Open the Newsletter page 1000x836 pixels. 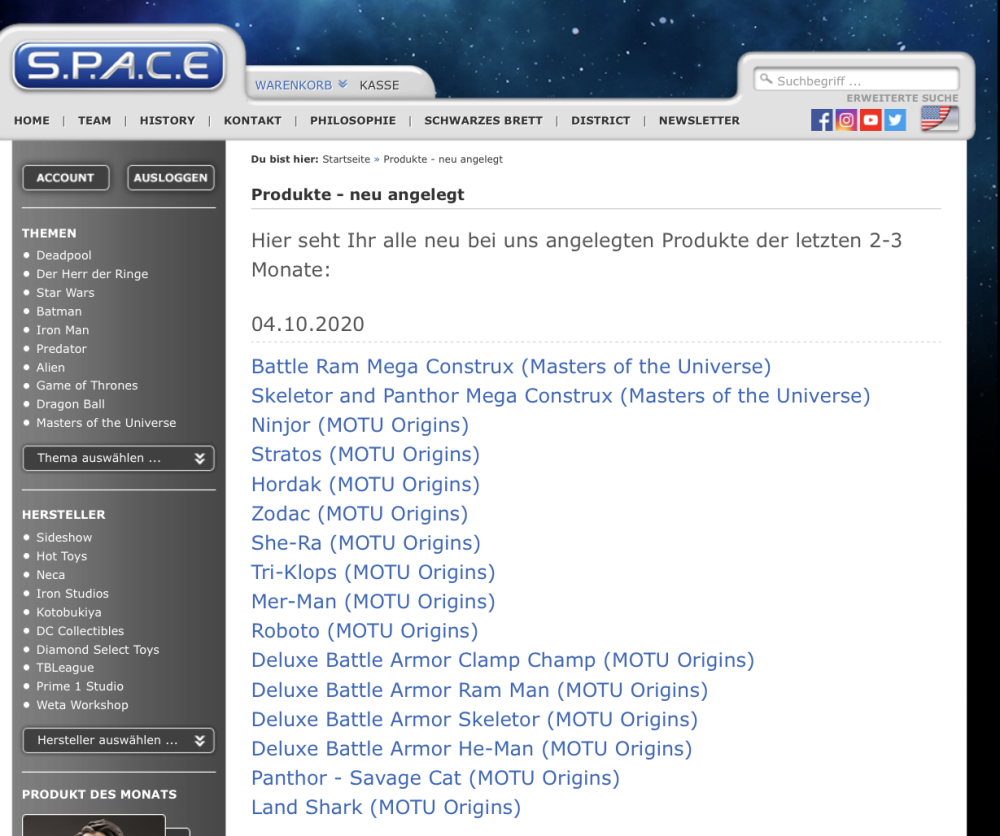pyautogui.click(x=699, y=121)
